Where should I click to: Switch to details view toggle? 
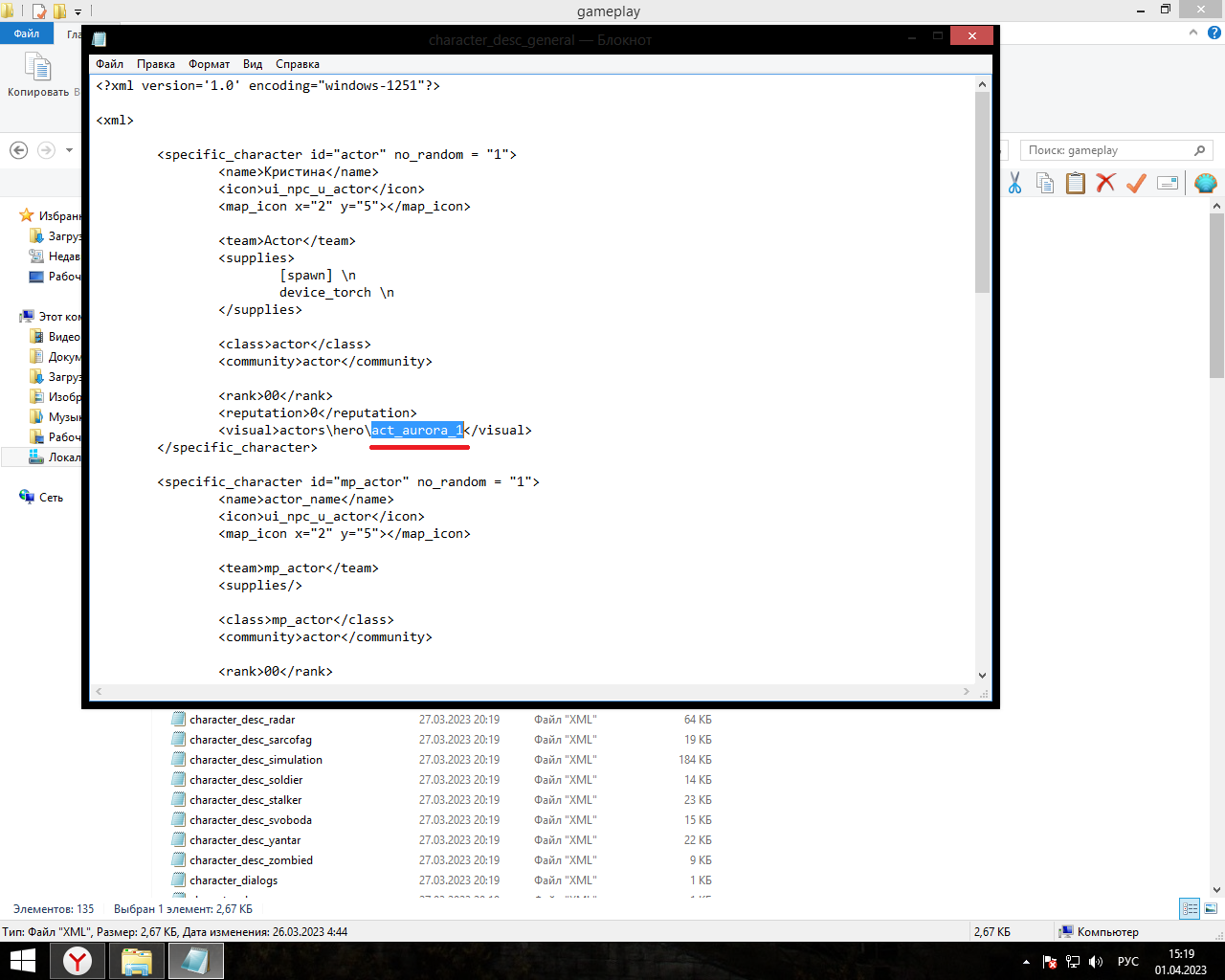(x=1190, y=909)
